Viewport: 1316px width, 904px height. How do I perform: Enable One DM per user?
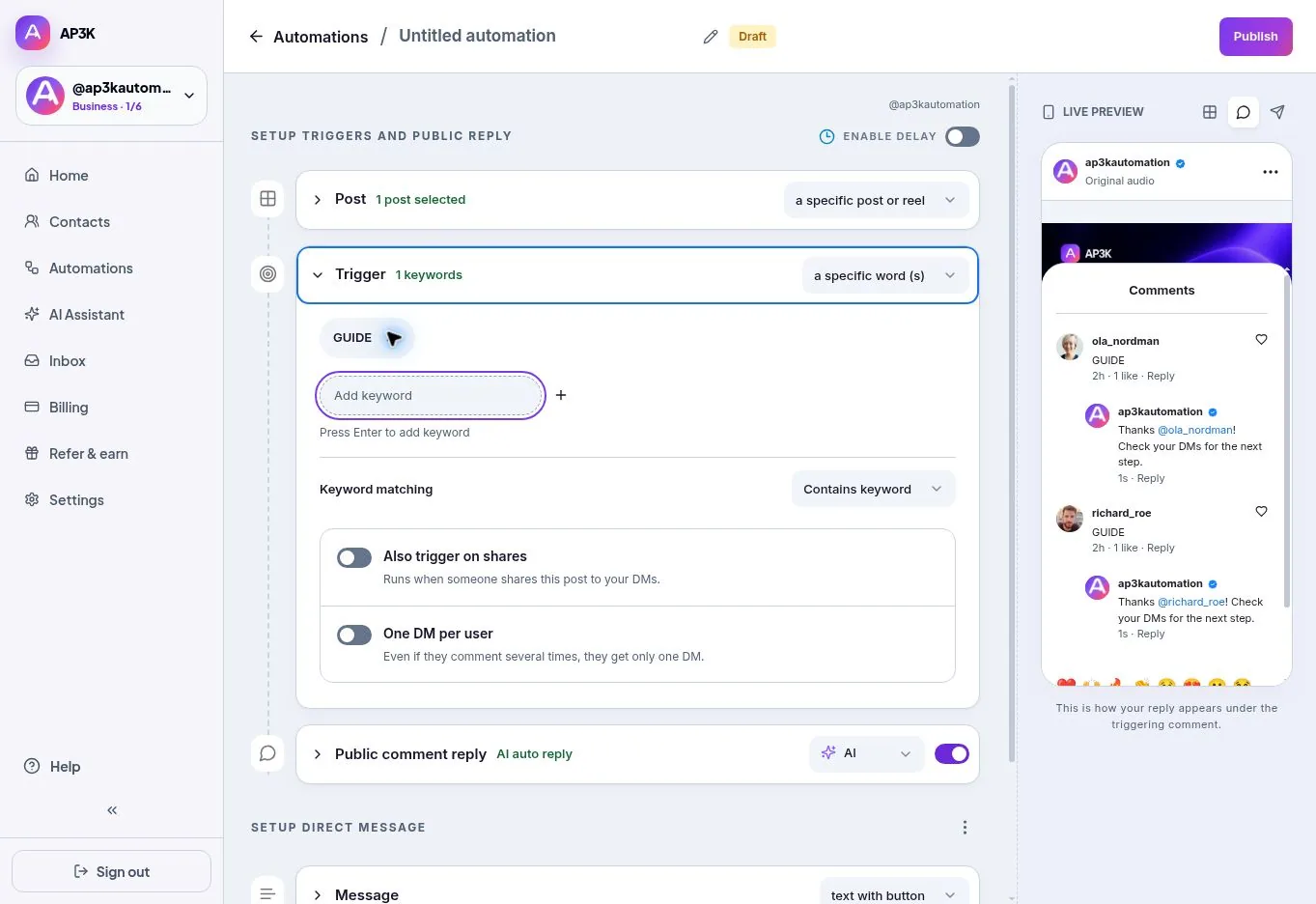click(354, 635)
